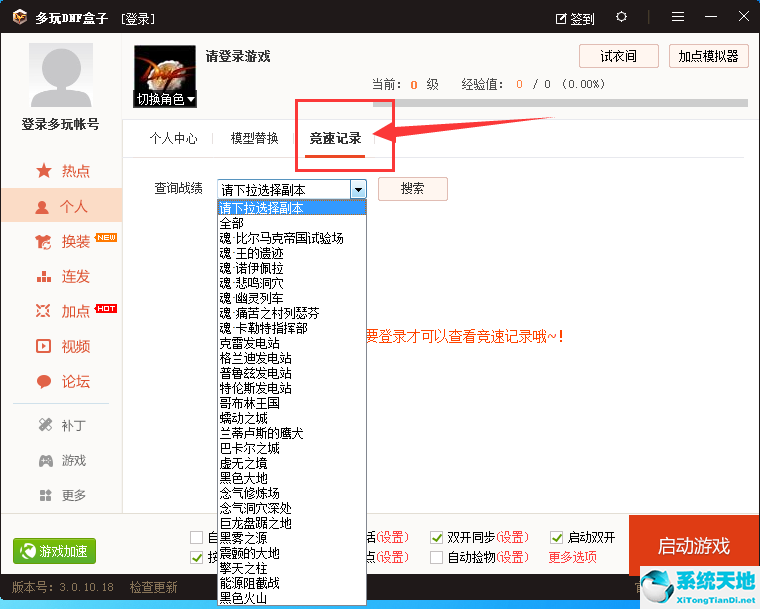The width and height of the screenshot is (760, 609).
Task: Select 能源阻截战 from list
Action: [x=292, y=583]
